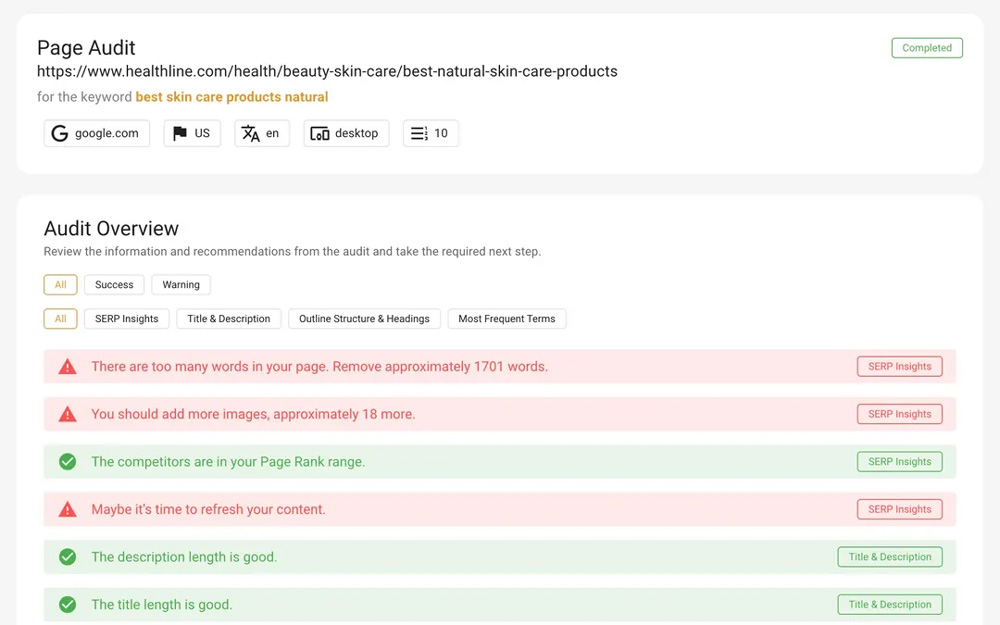This screenshot has height=625, width=1000.
Task: Click the desktop device icon
Action: [x=320, y=134]
